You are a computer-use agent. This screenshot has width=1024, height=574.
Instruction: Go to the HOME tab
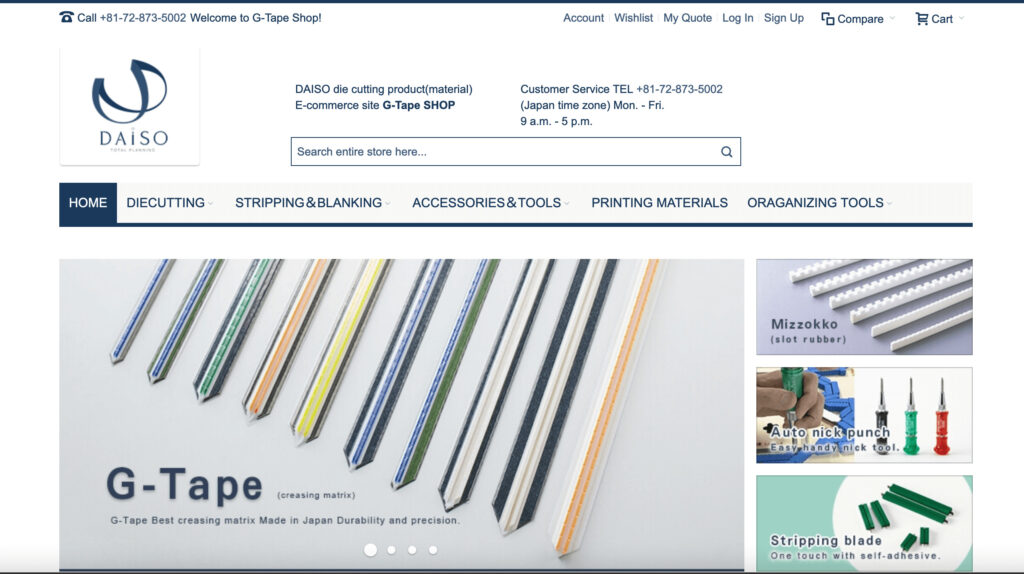(88, 203)
